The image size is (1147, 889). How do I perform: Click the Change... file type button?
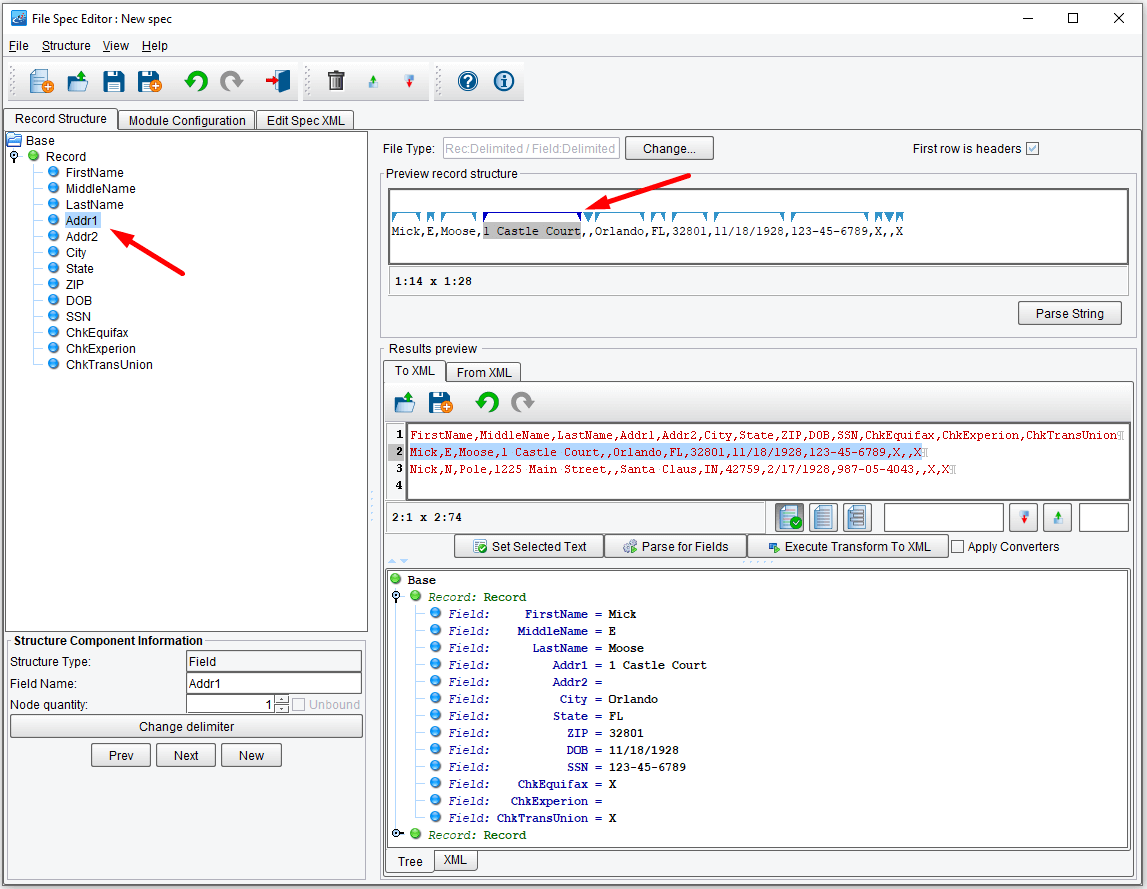point(669,149)
